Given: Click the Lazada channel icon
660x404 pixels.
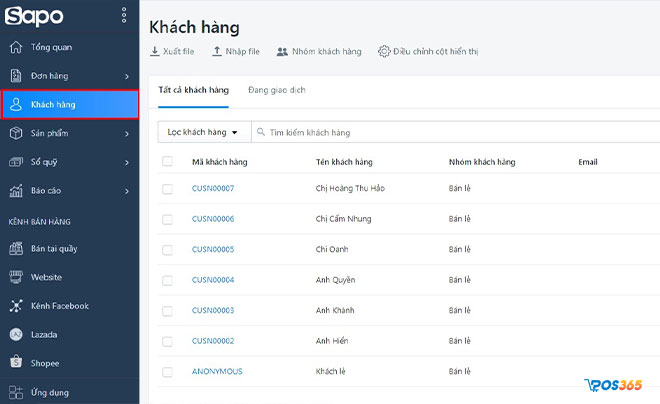Looking at the screenshot, I should click(x=16, y=335).
